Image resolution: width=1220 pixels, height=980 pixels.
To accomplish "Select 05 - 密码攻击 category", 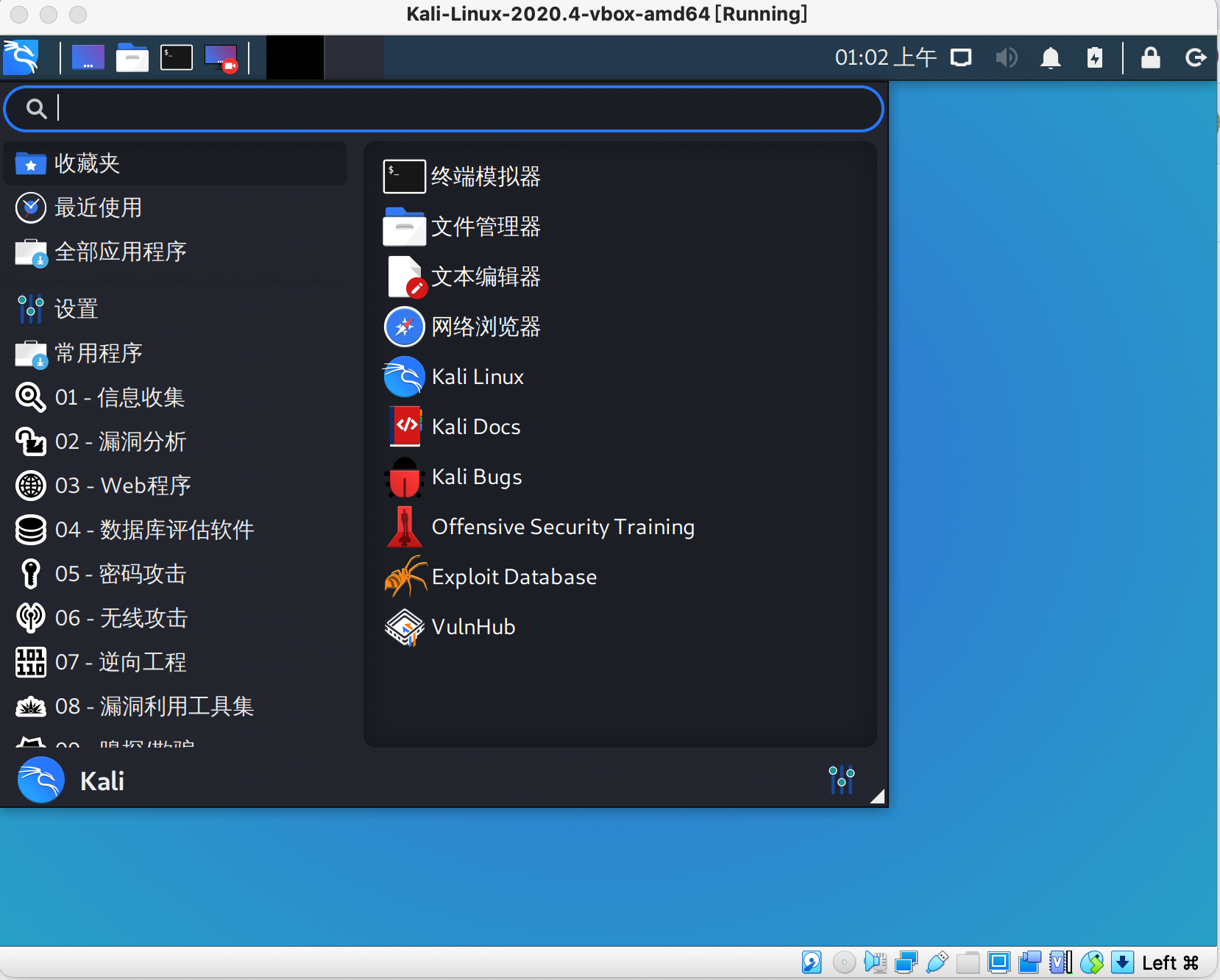I will coord(175,574).
